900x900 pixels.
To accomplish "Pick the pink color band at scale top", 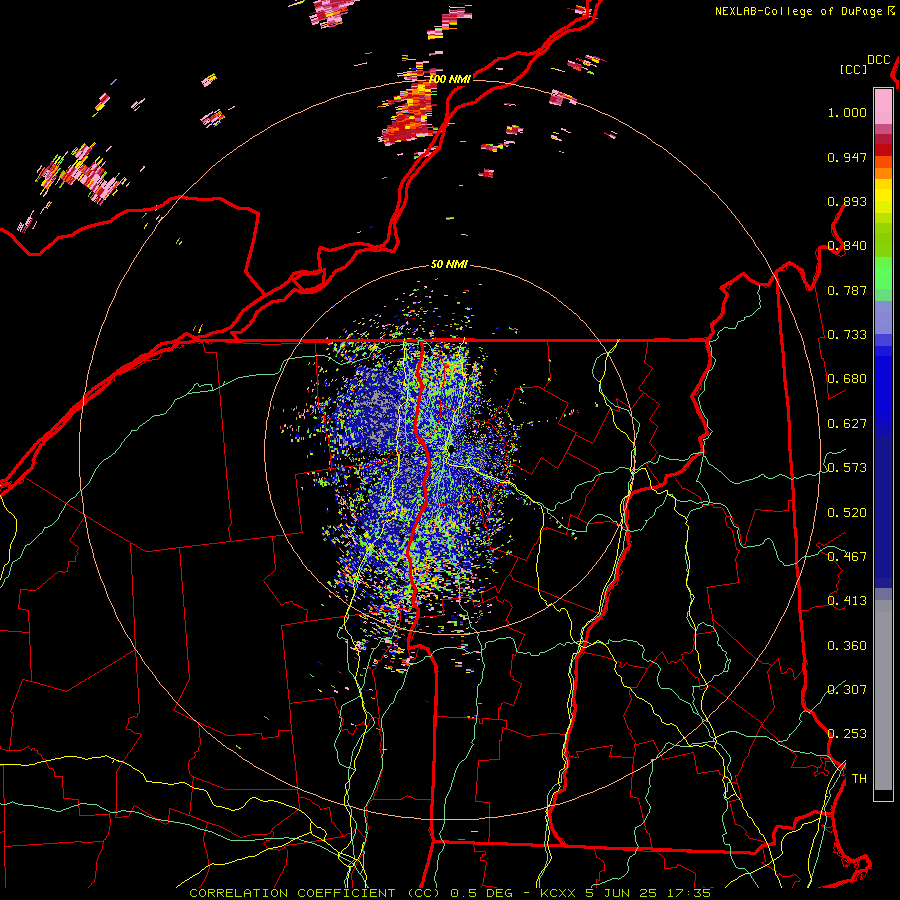I will click(883, 106).
